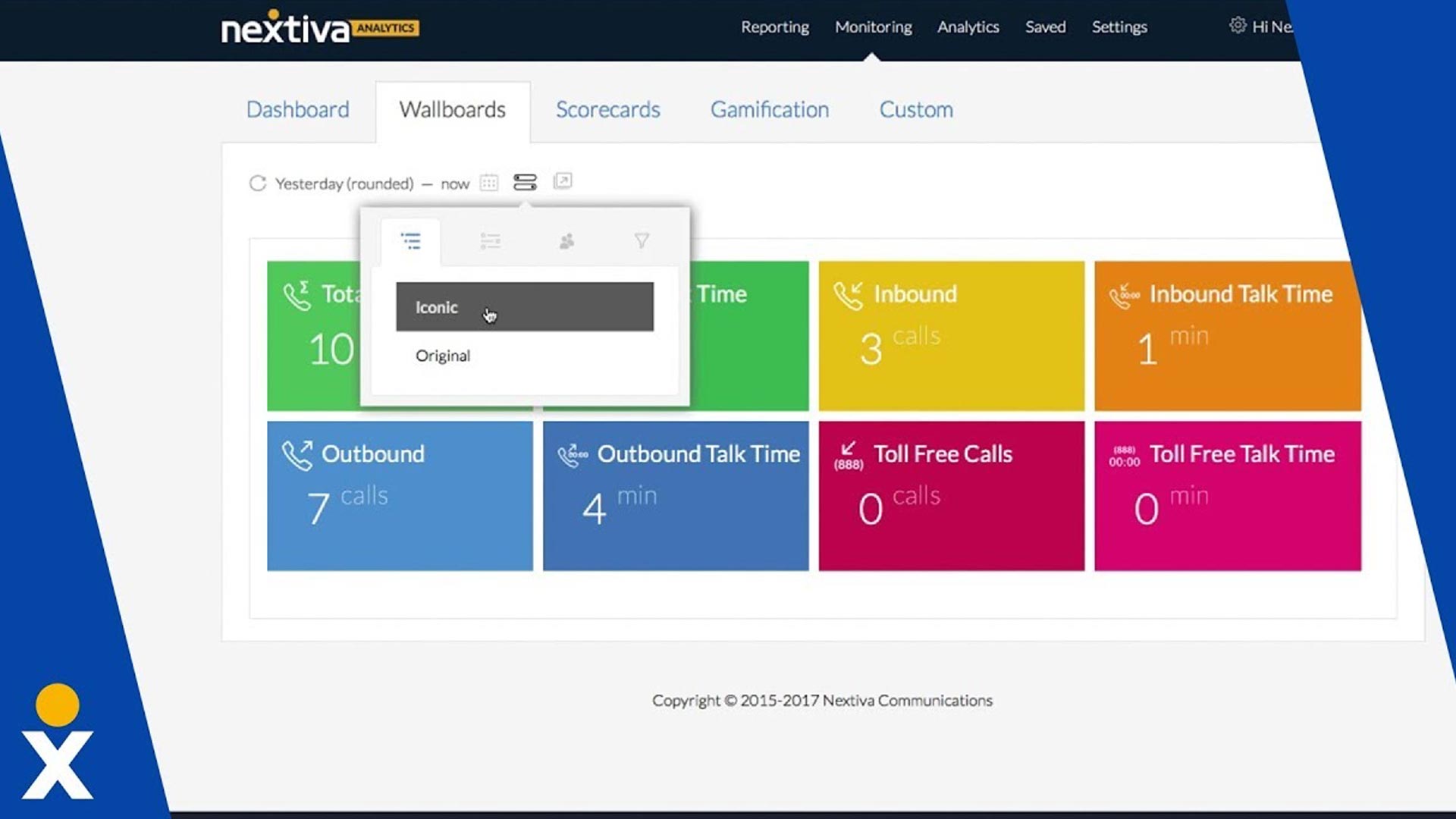Image resolution: width=1456 pixels, height=819 pixels.
Task: Open the calendar date picker icon
Action: pos(489,183)
